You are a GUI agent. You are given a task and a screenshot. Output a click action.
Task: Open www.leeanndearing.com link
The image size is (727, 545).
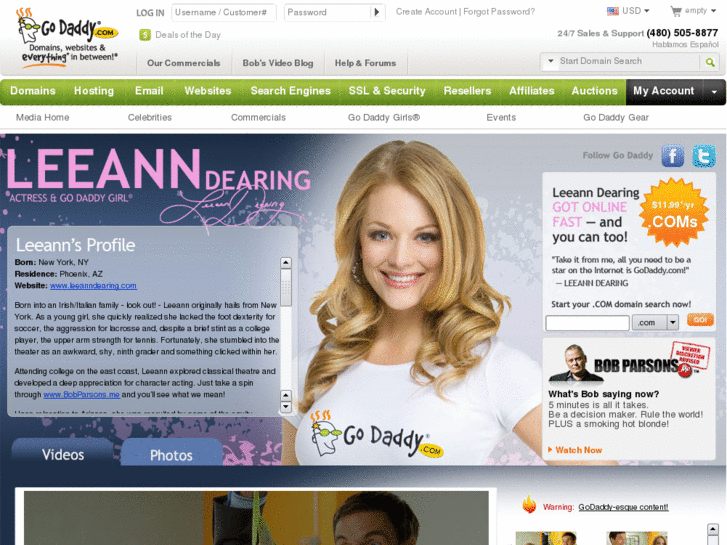pos(93,286)
